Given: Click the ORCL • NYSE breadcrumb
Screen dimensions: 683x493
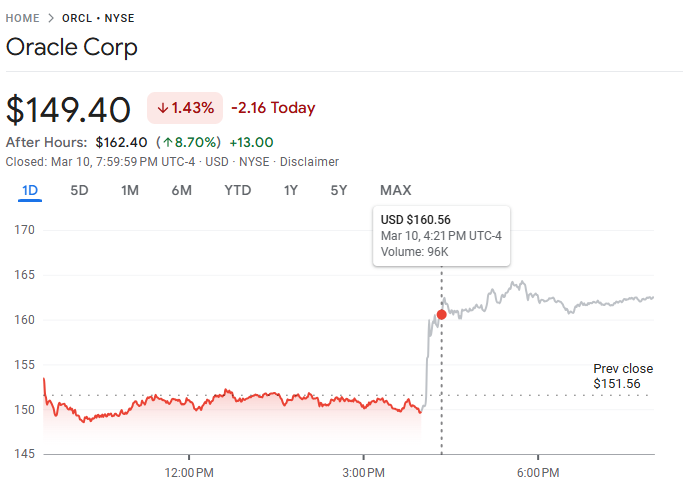Looking at the screenshot, I should [98, 18].
